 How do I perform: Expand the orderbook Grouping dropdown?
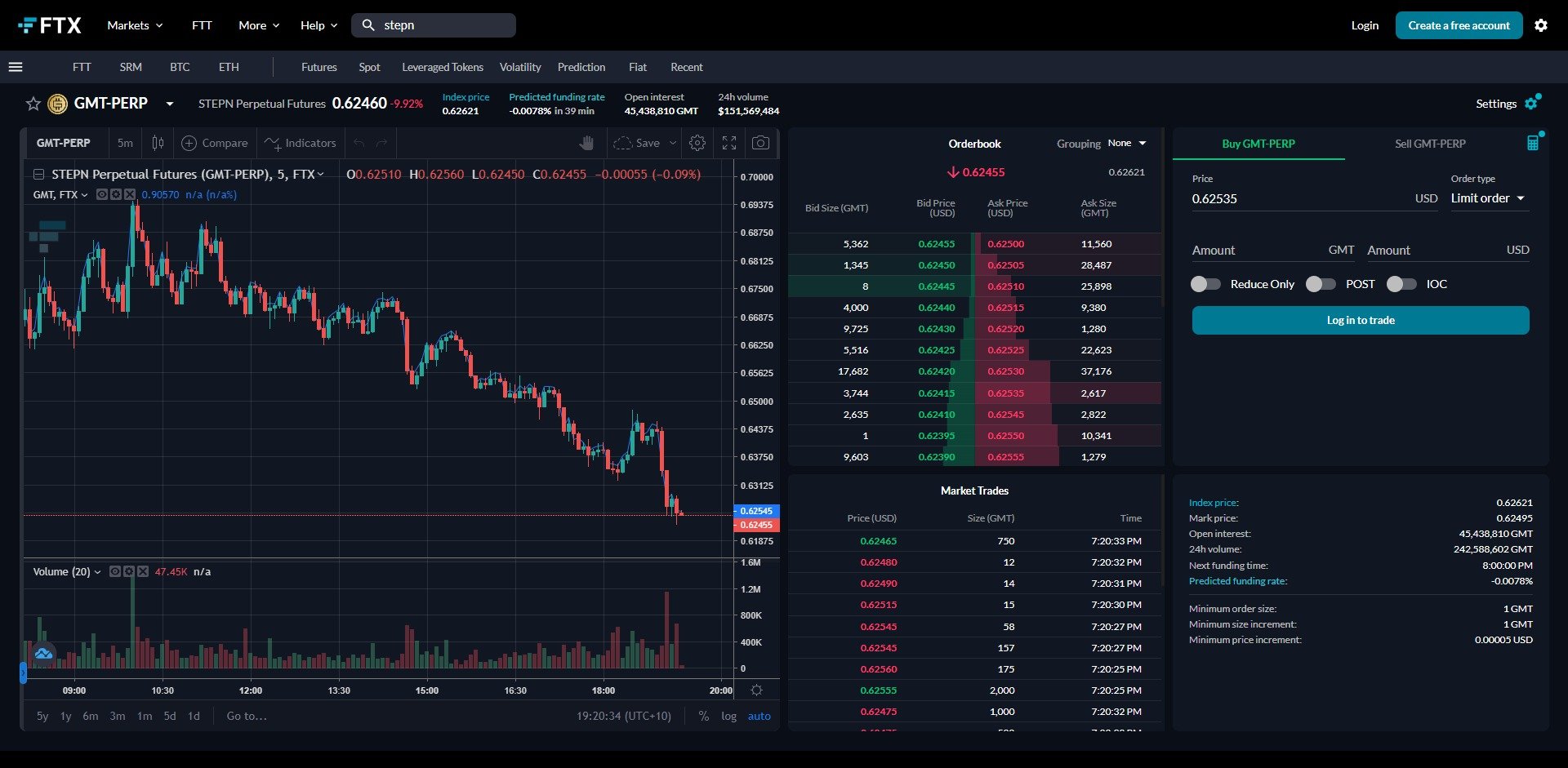[1126, 143]
